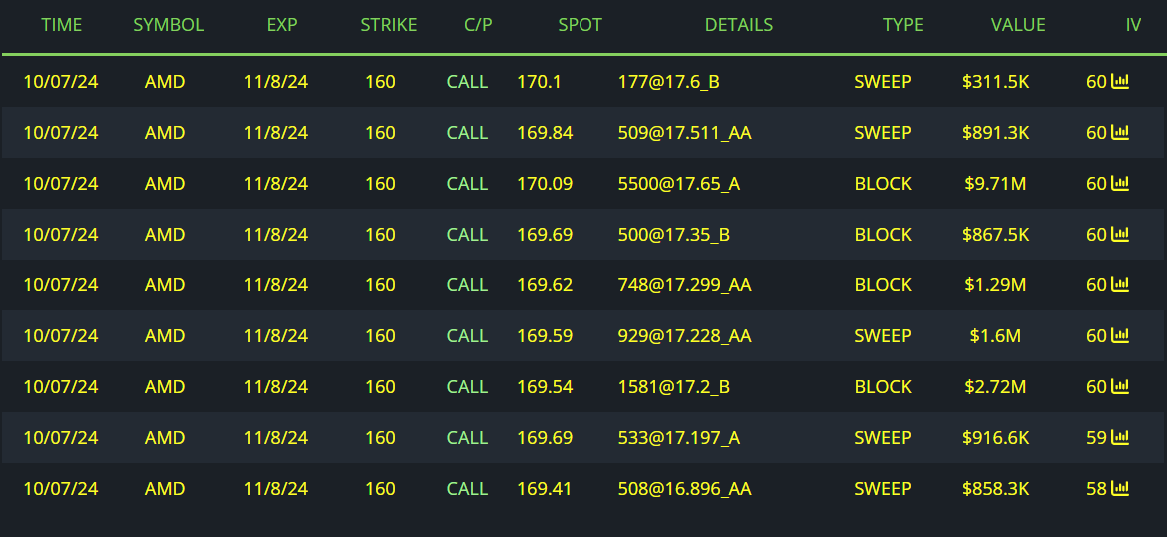Screen dimensions: 1167x537
Task: Sort by TIME column header
Action: point(62,25)
